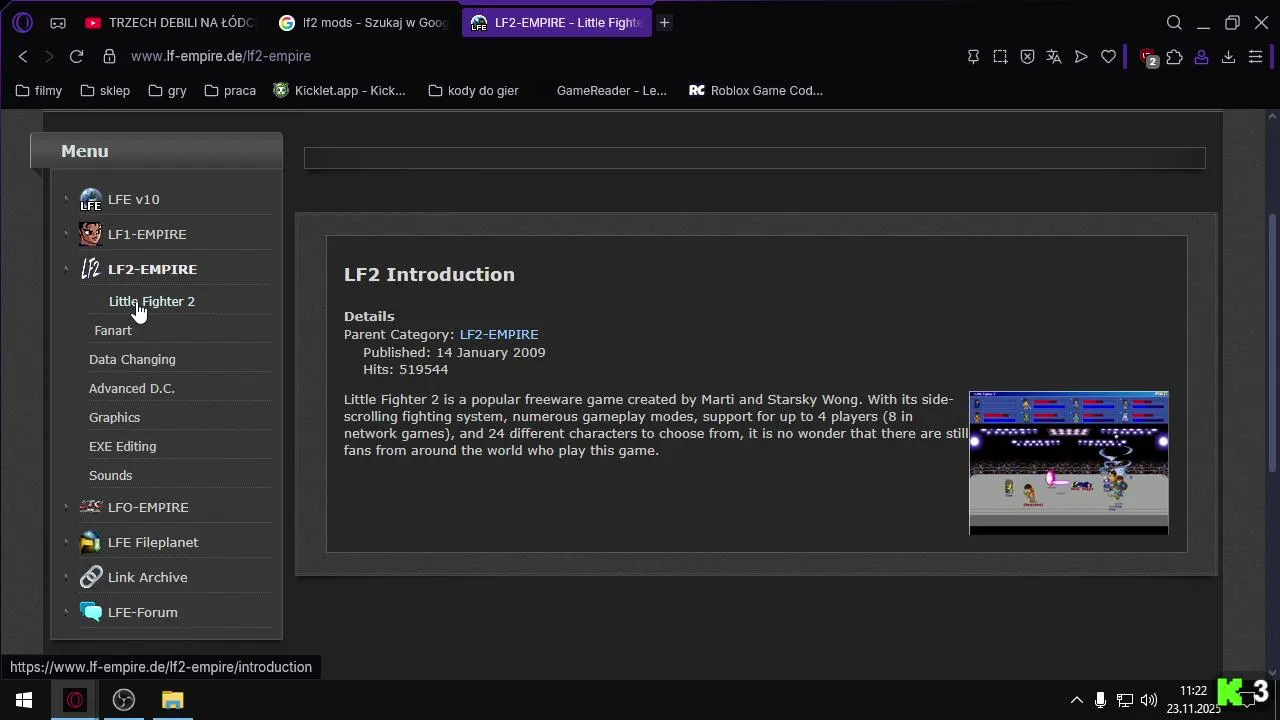Click the address bar URL field
Screen dimensions: 1280x720
pos(540,56)
